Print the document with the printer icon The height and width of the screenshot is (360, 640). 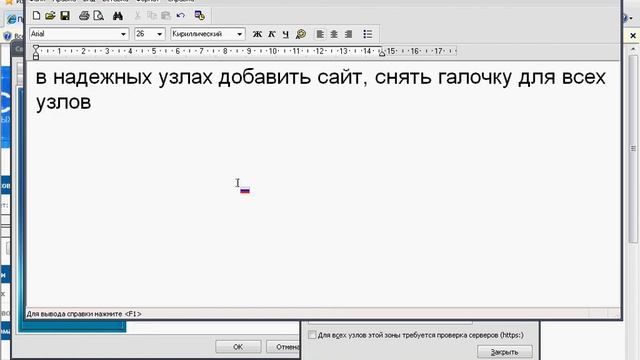click(x=84, y=16)
